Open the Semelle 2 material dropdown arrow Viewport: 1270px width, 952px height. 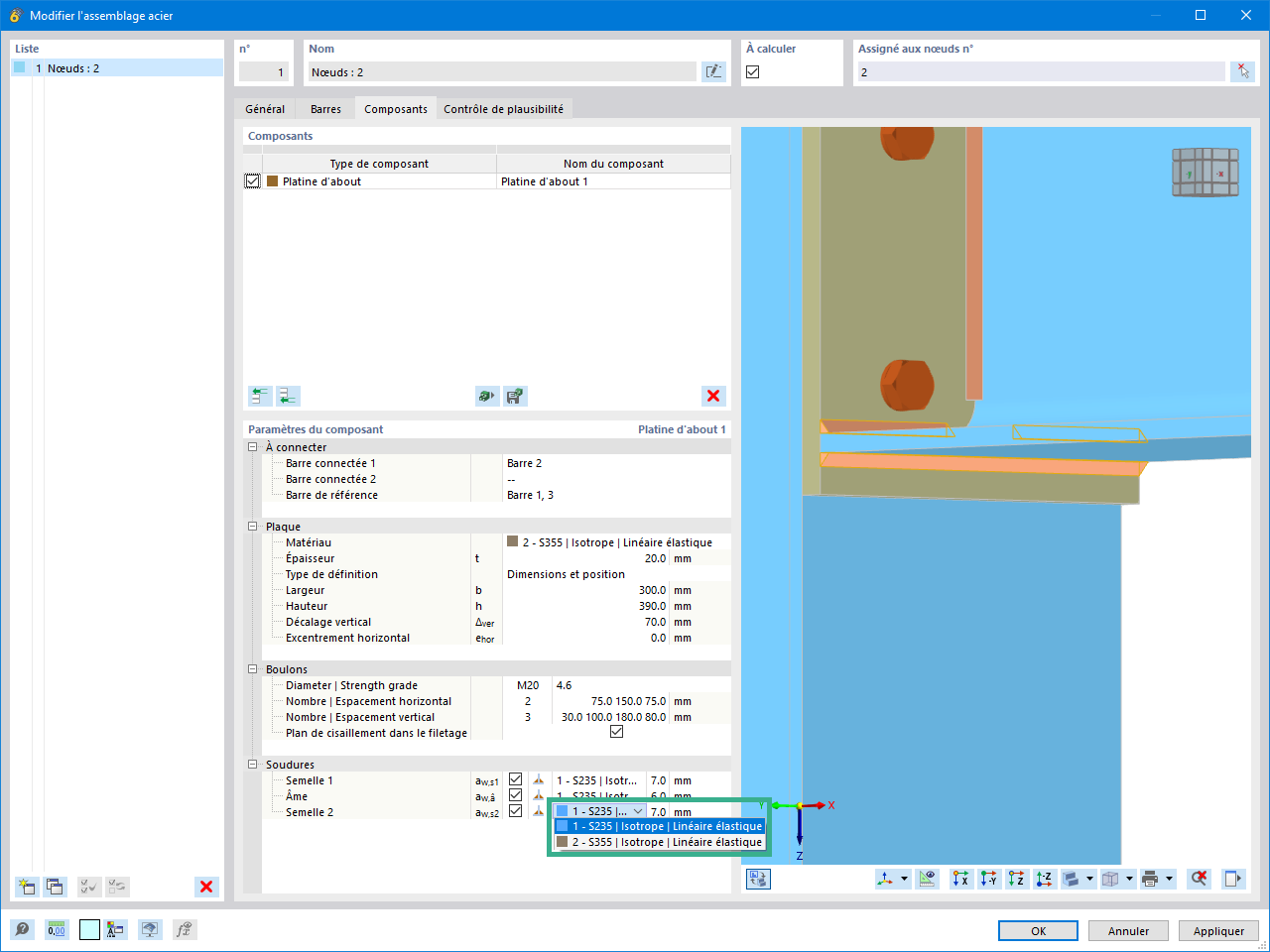tap(638, 811)
